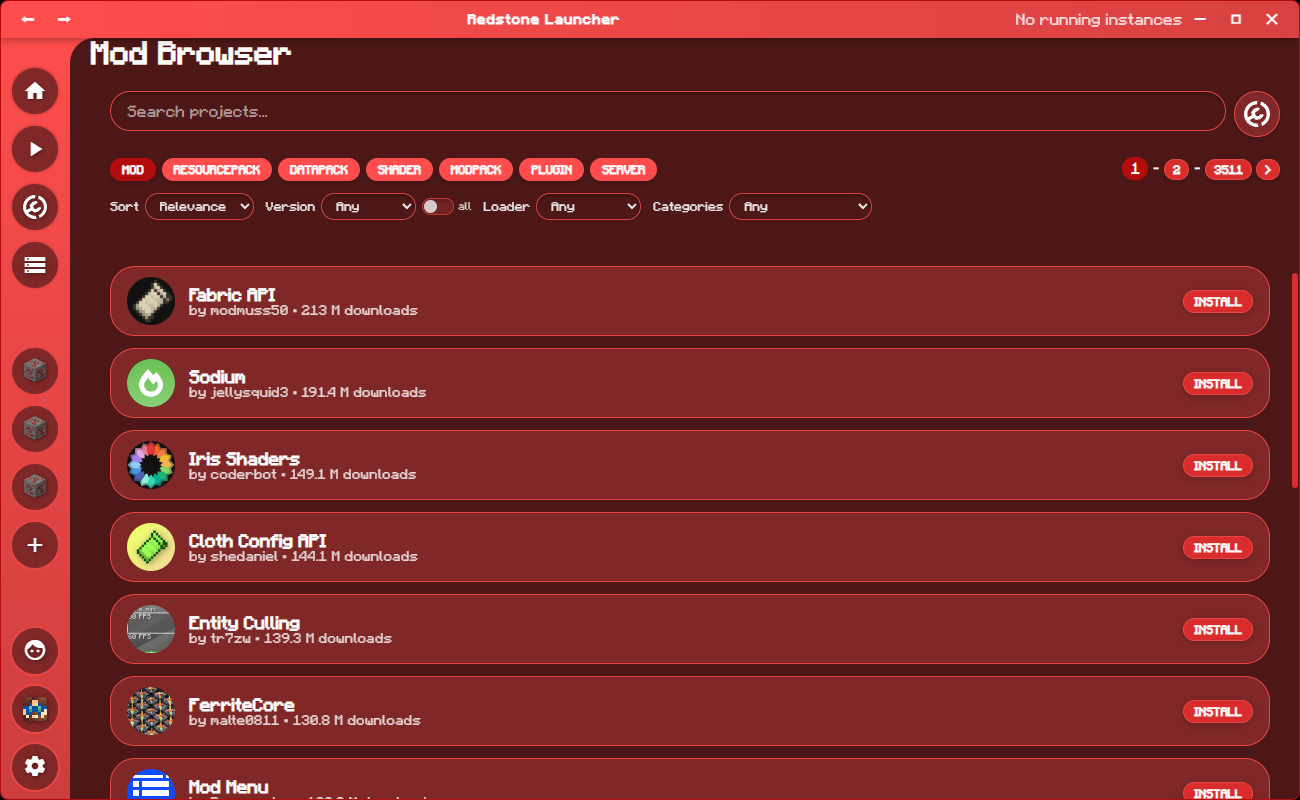Switch to the SHADER tab
Screen dimensions: 1300x800
[399, 170]
